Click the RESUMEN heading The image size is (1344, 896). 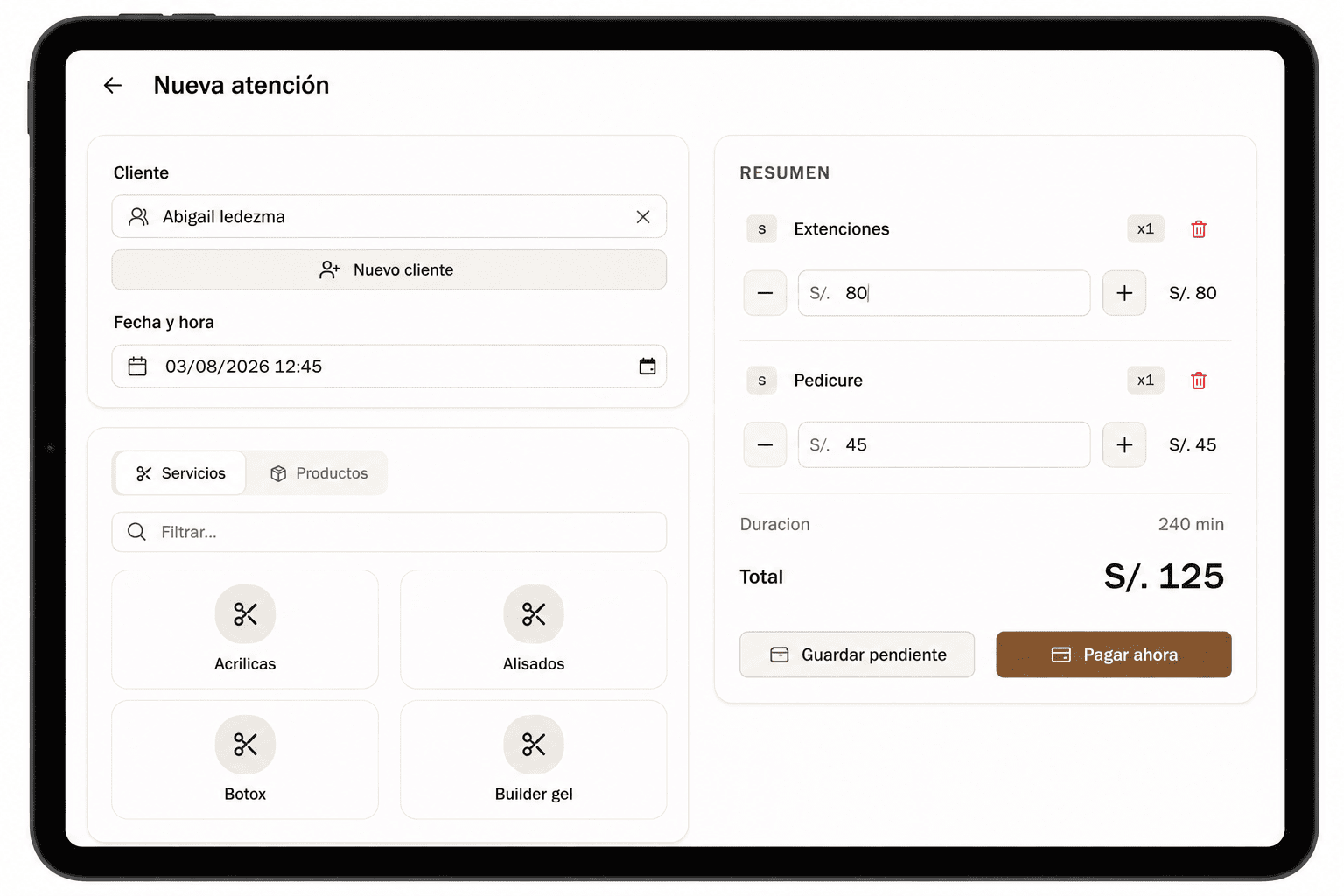(785, 173)
